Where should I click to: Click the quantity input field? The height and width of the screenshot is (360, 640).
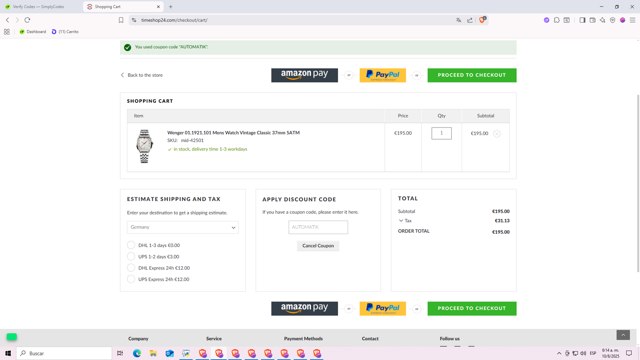pos(441,133)
